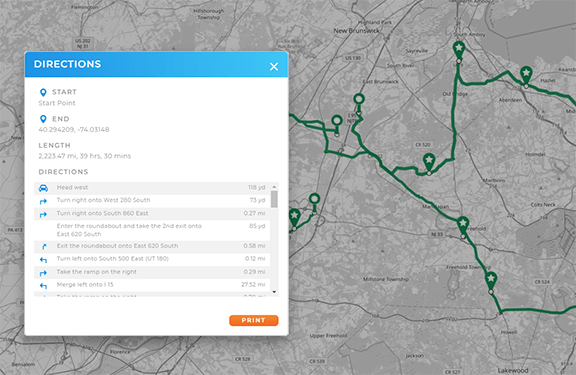Click star map marker near South Amboy
This screenshot has height=375, width=576.
(x=458, y=51)
